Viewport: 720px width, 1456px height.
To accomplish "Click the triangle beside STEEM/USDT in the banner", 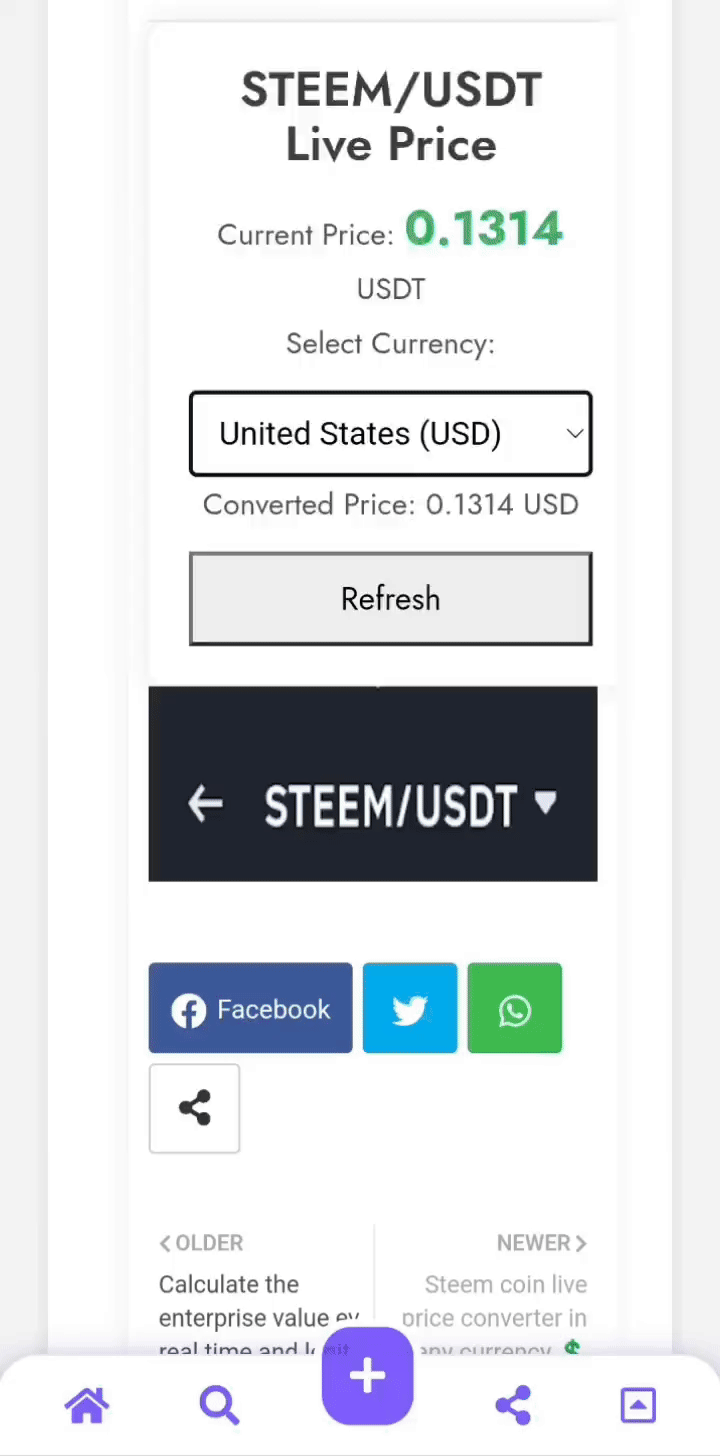I will (x=545, y=801).
